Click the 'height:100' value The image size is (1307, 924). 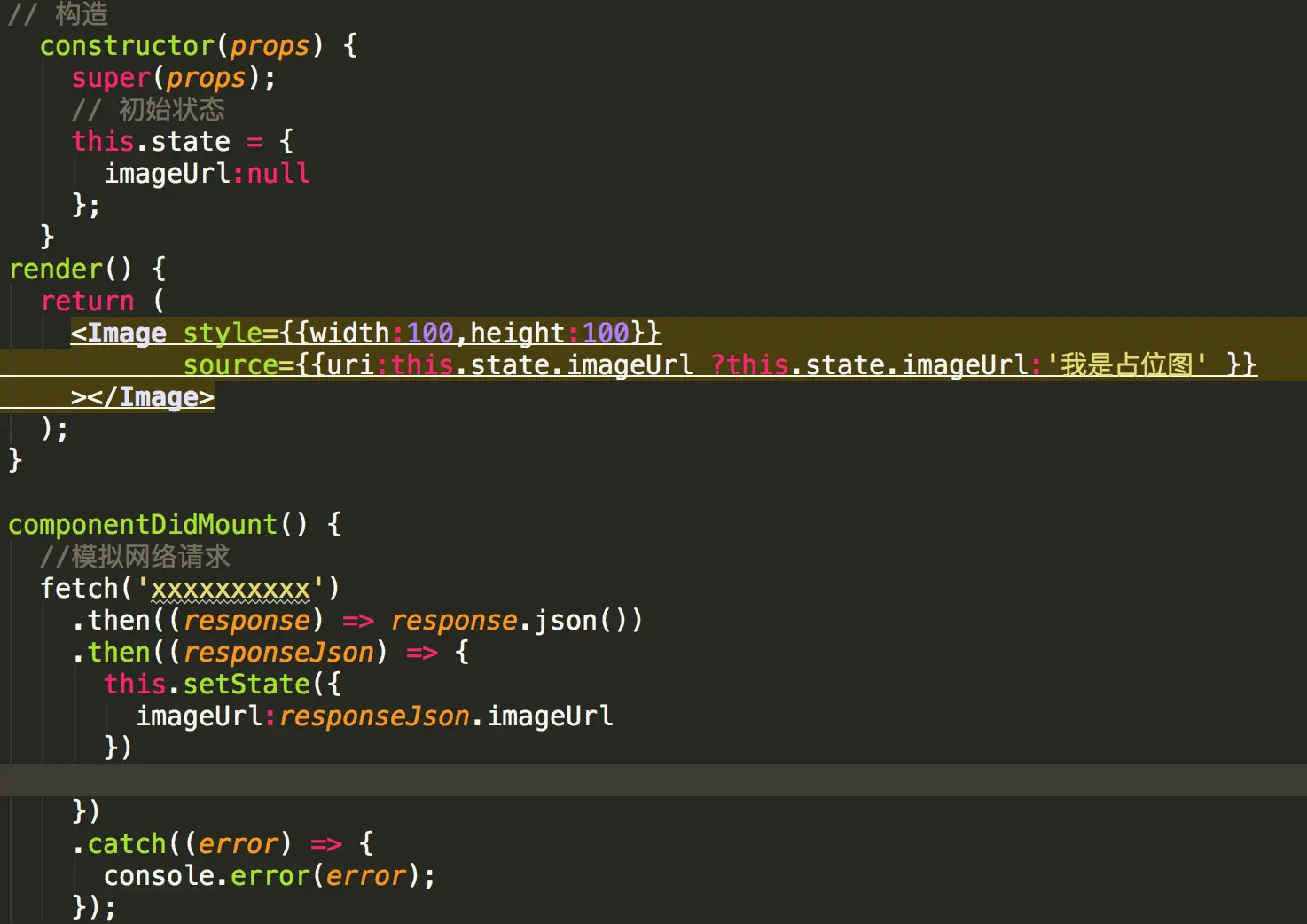[x=550, y=333]
